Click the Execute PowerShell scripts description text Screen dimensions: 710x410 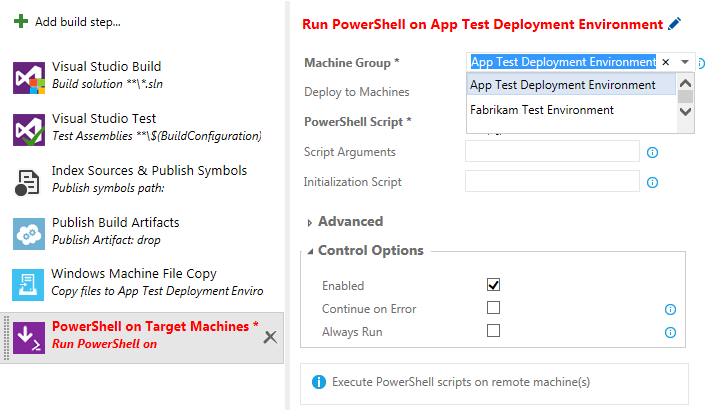461,382
